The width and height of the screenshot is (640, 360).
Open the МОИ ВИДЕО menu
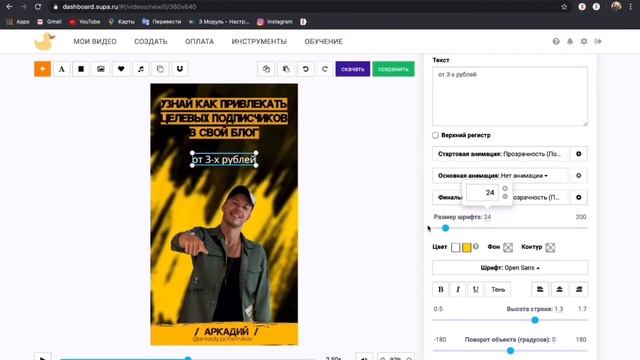[x=95, y=42]
